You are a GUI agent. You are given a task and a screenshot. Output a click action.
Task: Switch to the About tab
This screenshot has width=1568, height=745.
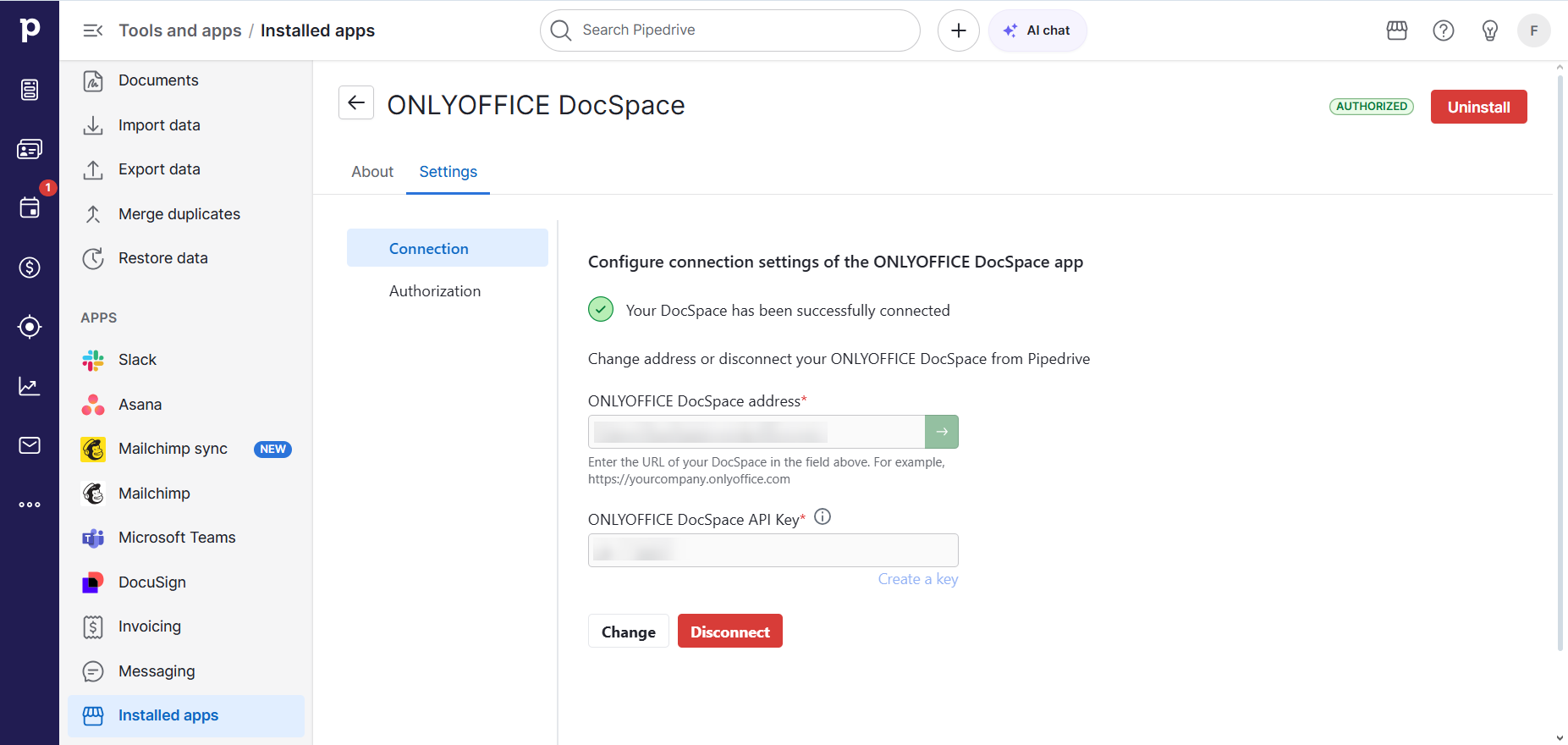click(372, 172)
